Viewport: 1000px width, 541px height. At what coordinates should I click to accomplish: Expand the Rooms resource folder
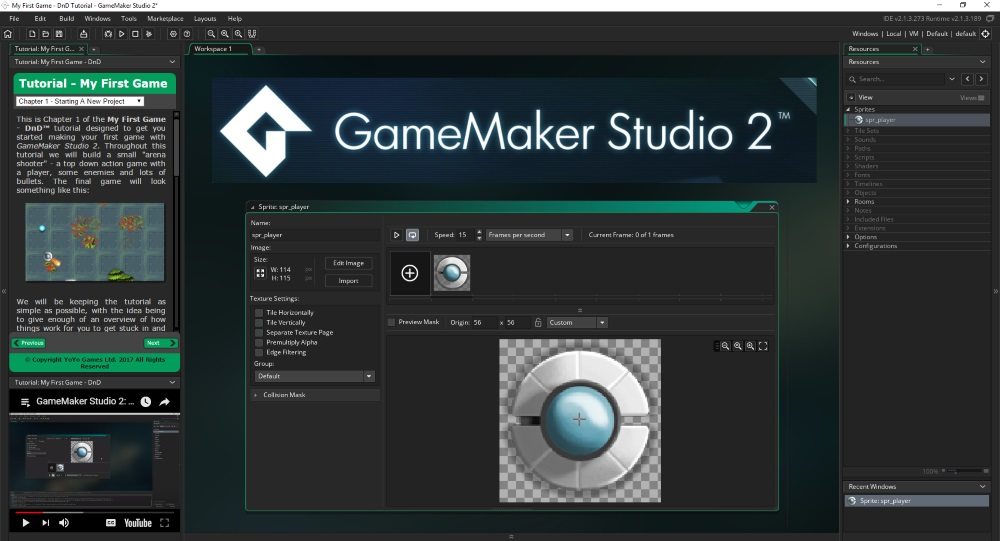click(848, 202)
